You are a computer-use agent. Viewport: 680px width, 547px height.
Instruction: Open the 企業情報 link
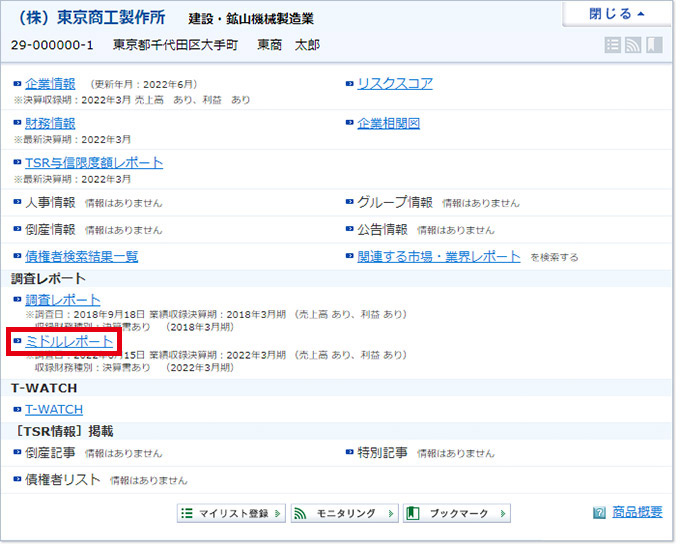coord(50,84)
